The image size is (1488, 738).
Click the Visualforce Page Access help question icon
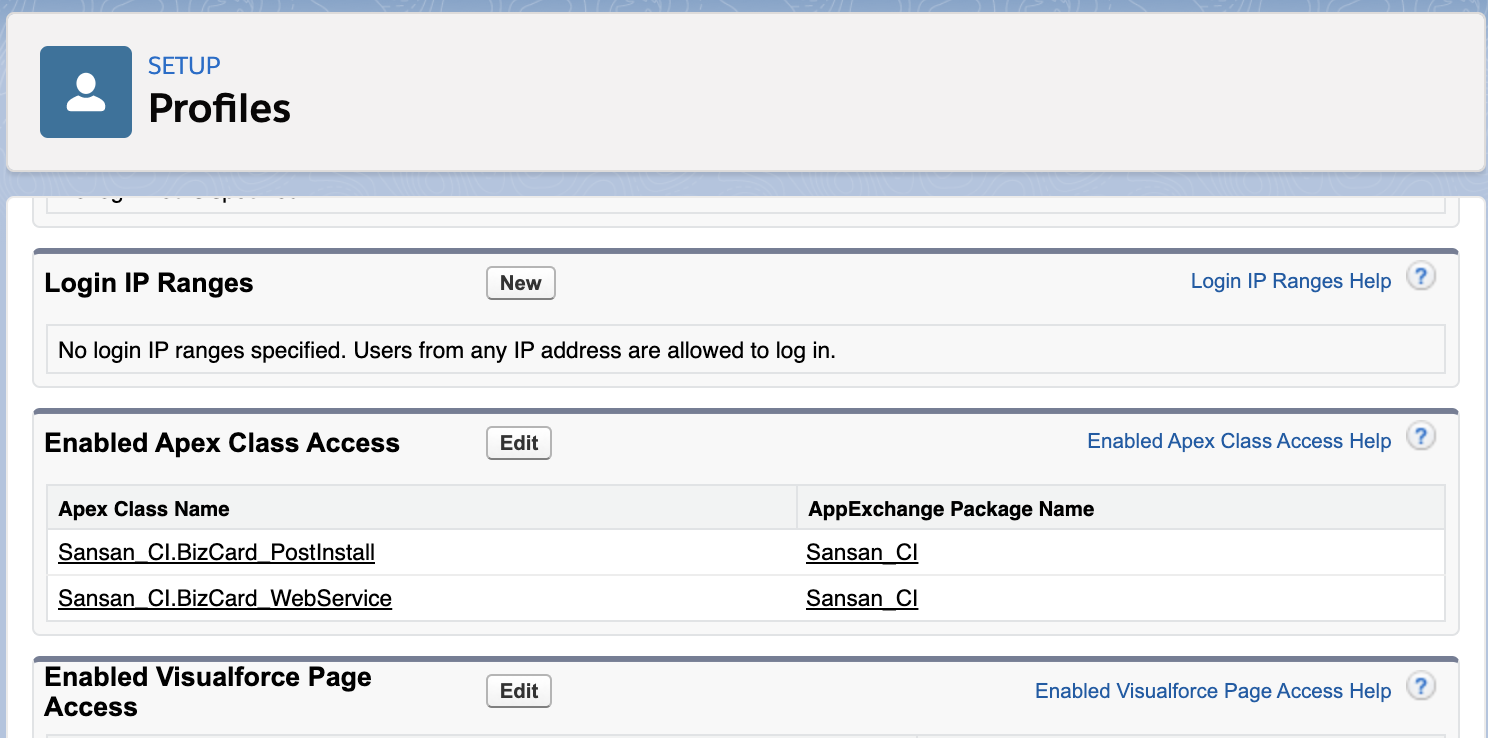(x=1421, y=687)
